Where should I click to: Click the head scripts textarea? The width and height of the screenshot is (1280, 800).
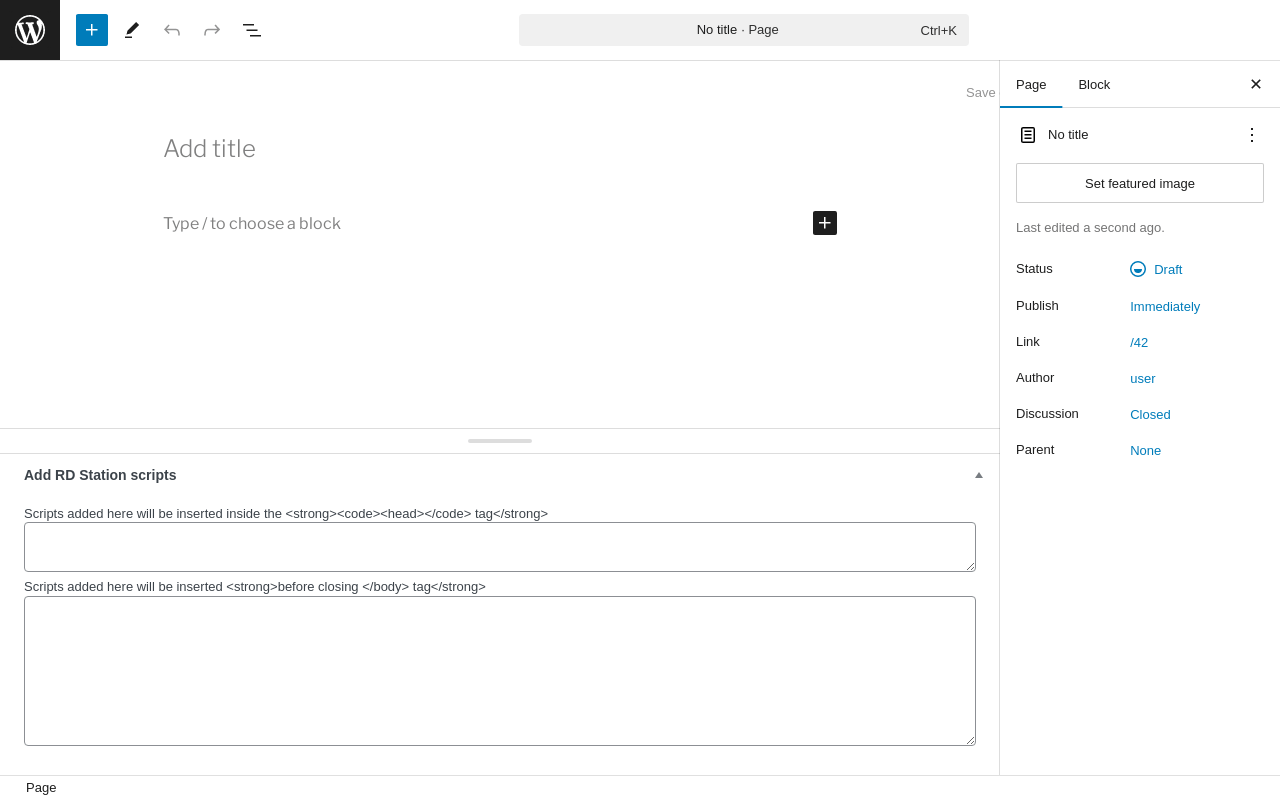click(500, 547)
